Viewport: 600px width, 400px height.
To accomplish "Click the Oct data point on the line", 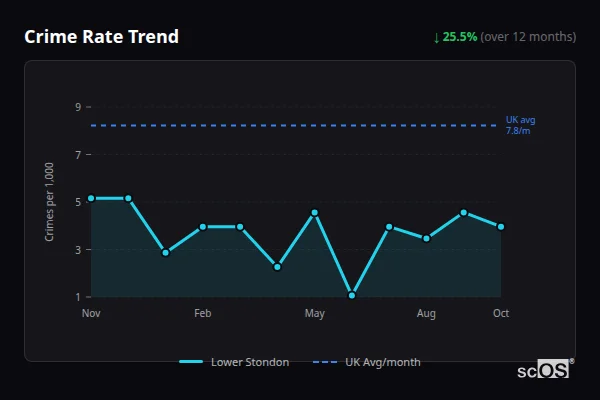I will pyautogui.click(x=501, y=227).
